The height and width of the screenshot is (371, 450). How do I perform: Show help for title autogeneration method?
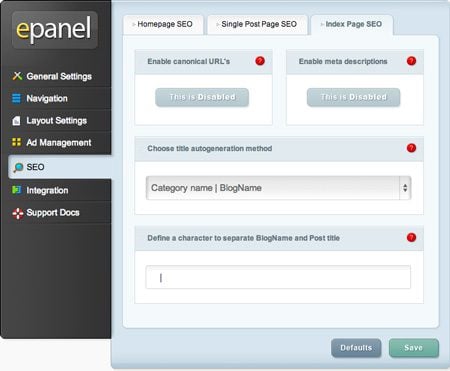tap(411, 148)
